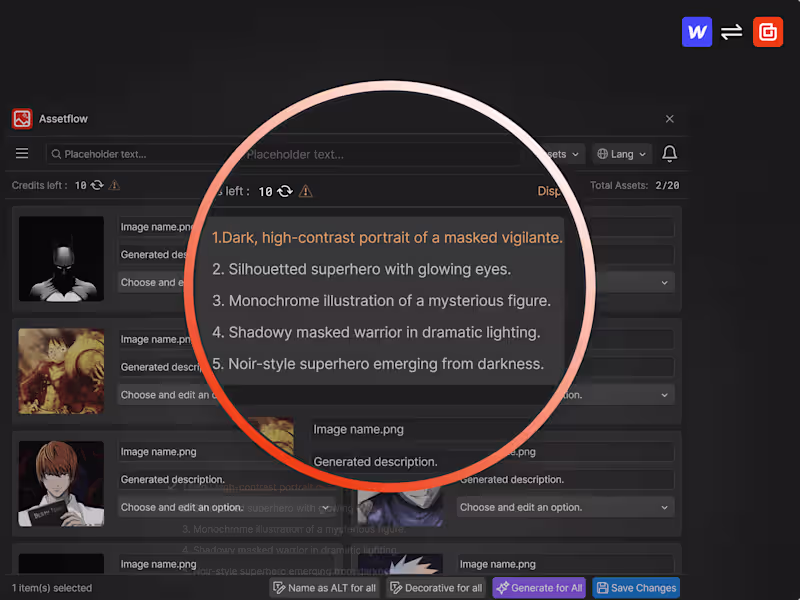Click the Webflow W icon
The width and height of the screenshot is (800, 600).
click(697, 32)
